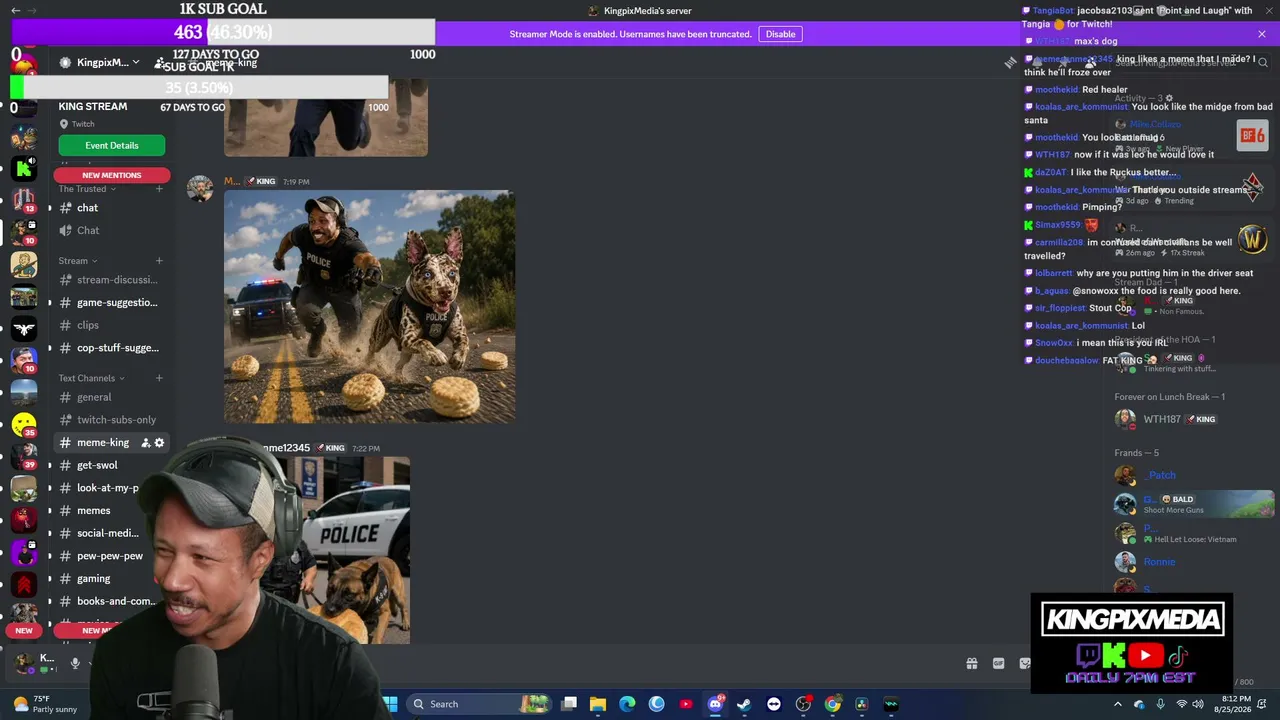Create channel in Text Channels plus icon
This screenshot has height=720, width=1280.
tap(159, 378)
